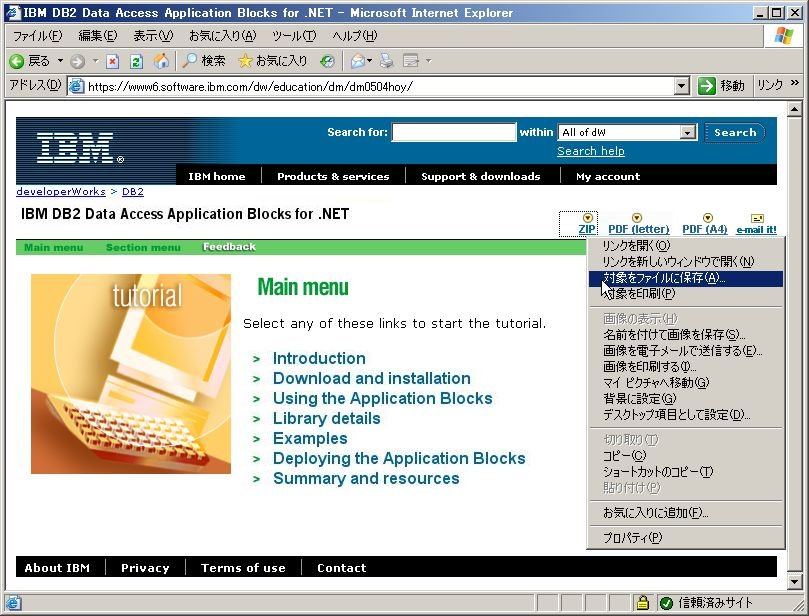Choose プロパティ(P) in context menu
809x616 pixels.
685,538
